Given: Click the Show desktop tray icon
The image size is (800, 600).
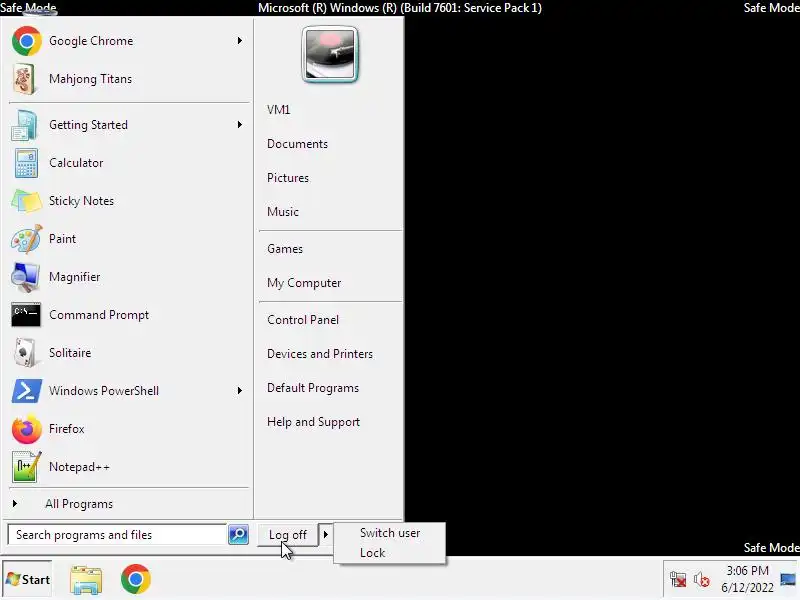Looking at the screenshot, I should [788, 580].
